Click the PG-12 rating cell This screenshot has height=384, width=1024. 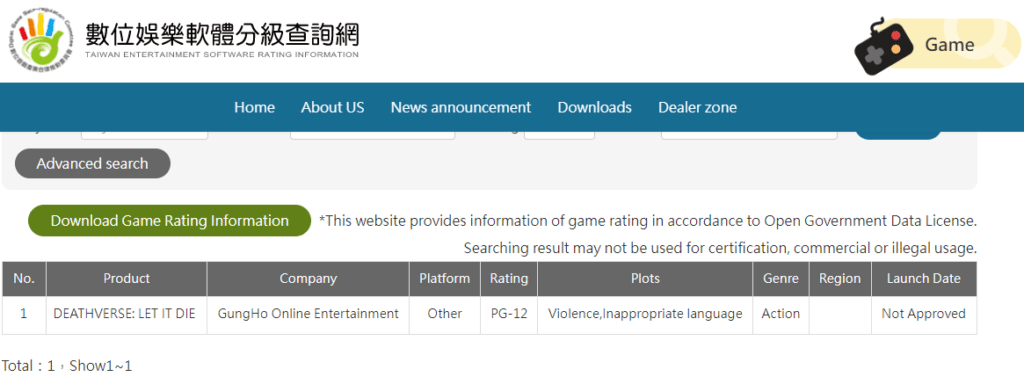[509, 314]
